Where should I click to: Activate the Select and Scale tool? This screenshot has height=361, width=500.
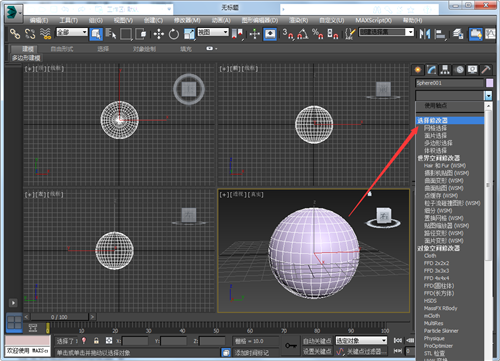(189, 34)
